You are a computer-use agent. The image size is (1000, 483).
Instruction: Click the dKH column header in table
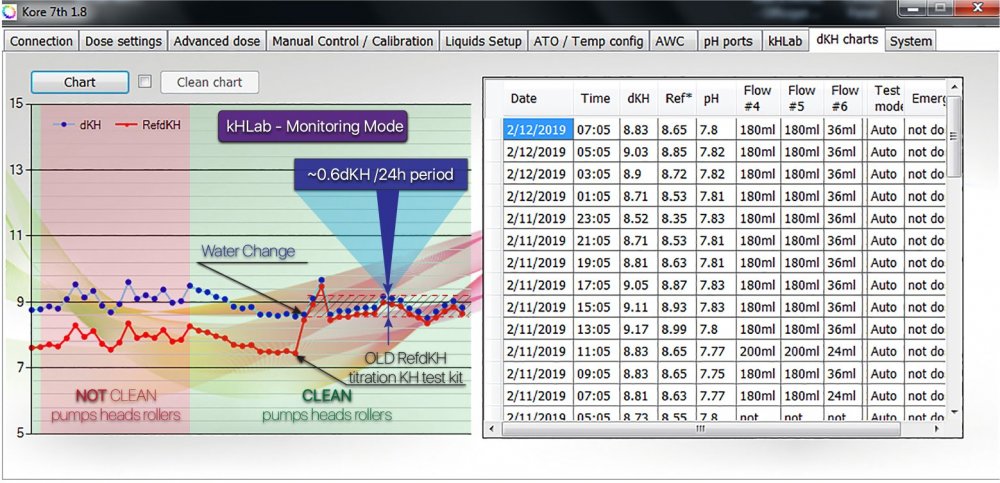637,99
